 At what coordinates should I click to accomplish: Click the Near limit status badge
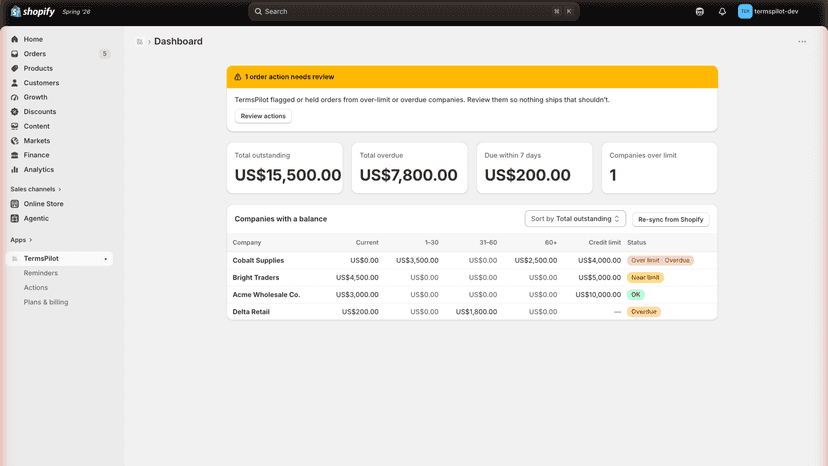coord(645,277)
